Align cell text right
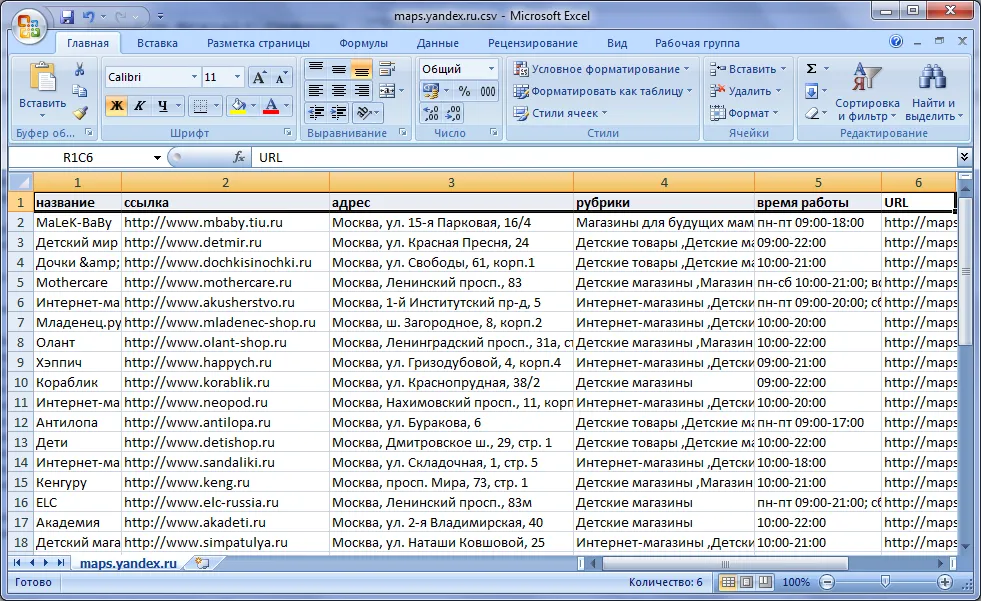The image size is (981, 601). tap(362, 91)
